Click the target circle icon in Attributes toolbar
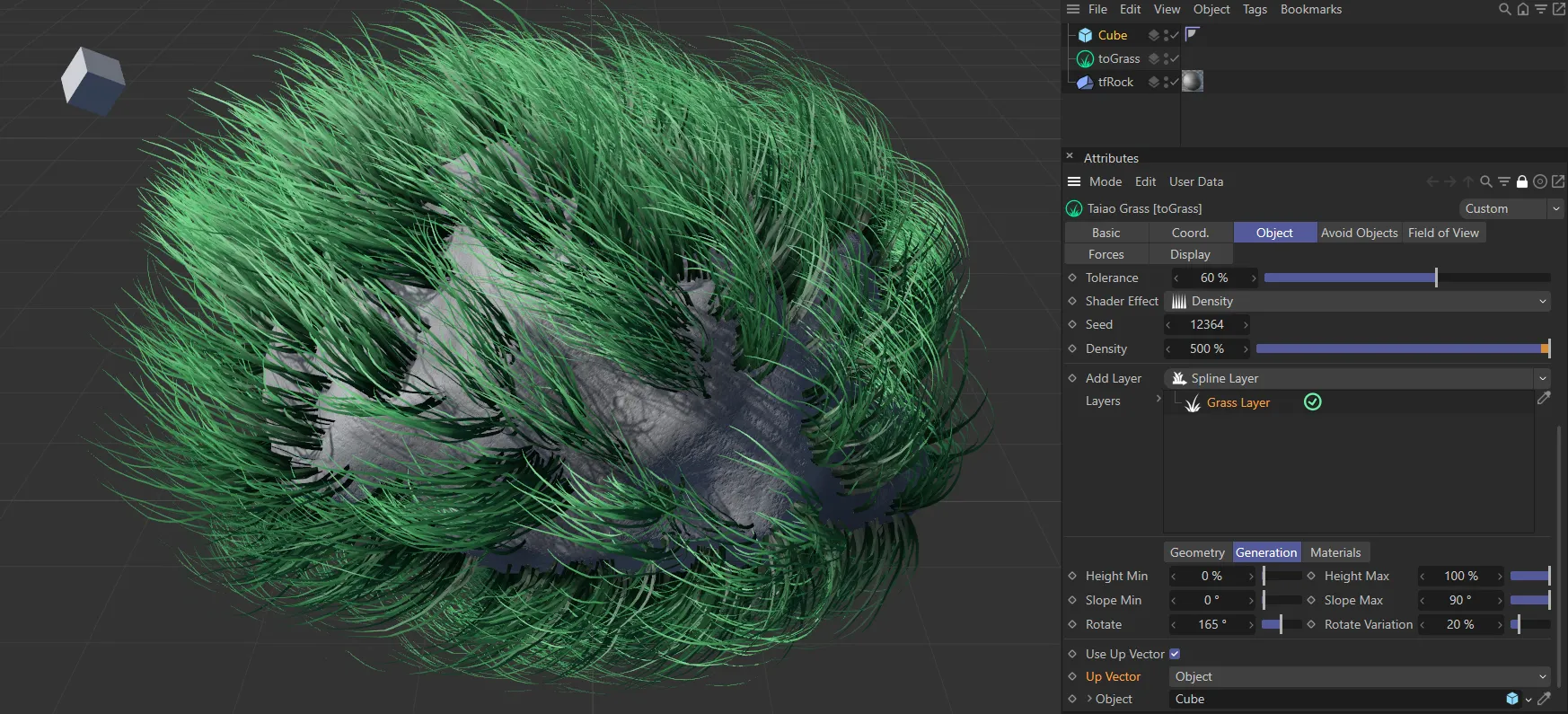 (1540, 181)
